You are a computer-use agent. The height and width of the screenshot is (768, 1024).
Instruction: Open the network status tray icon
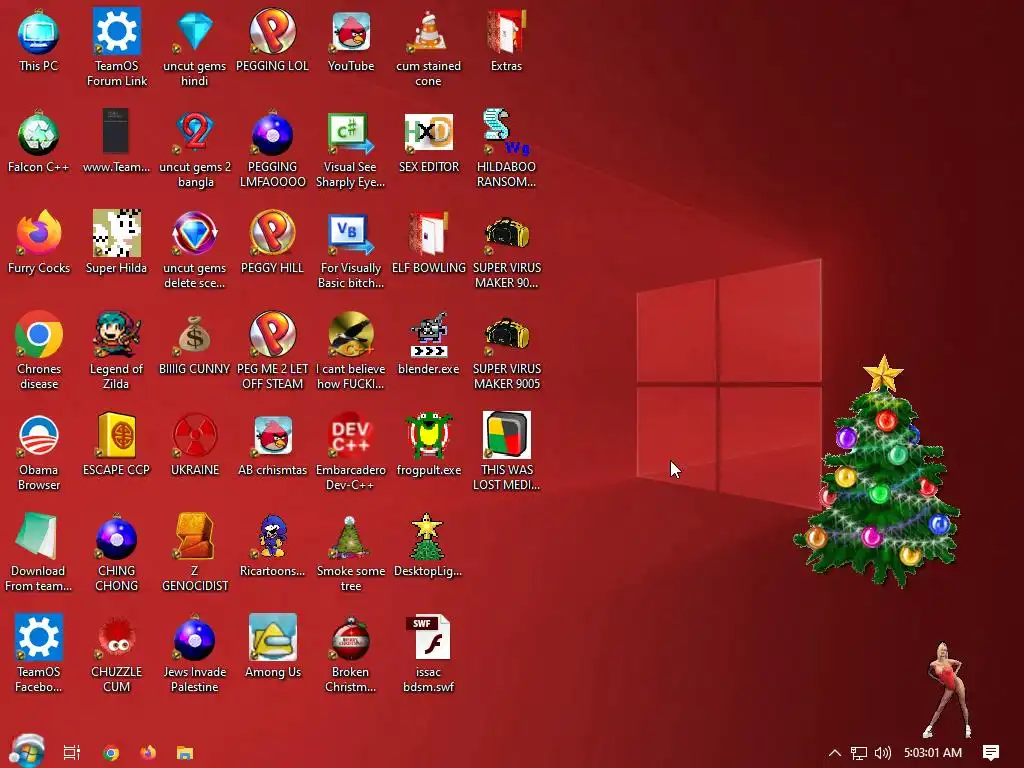[x=859, y=753]
